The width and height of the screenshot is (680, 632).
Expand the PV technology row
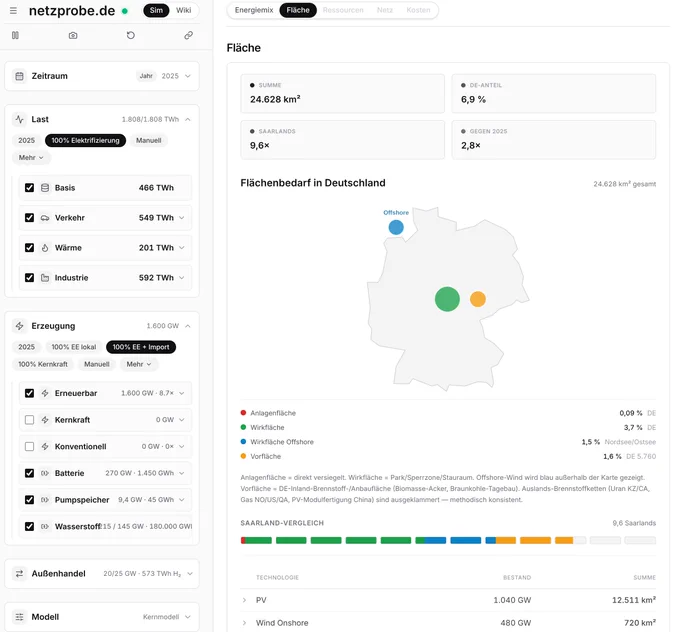point(245,600)
